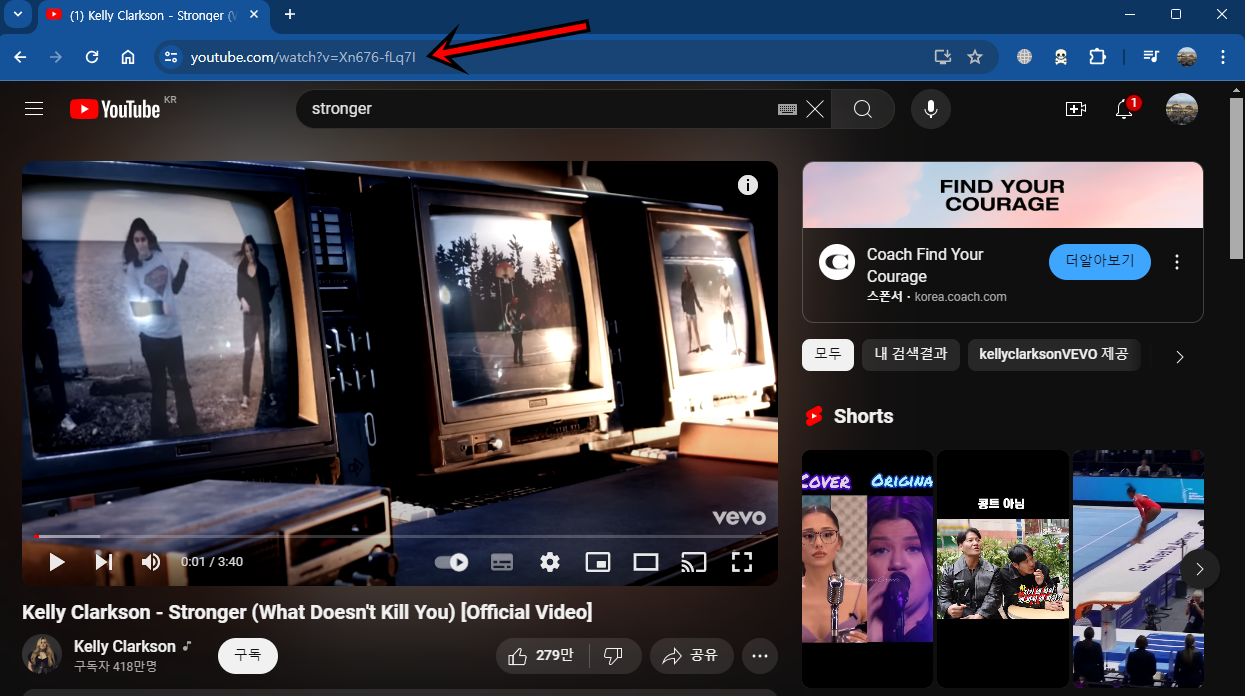Open the YouTube account avatar menu
This screenshot has width=1245, height=696.
[1182, 109]
